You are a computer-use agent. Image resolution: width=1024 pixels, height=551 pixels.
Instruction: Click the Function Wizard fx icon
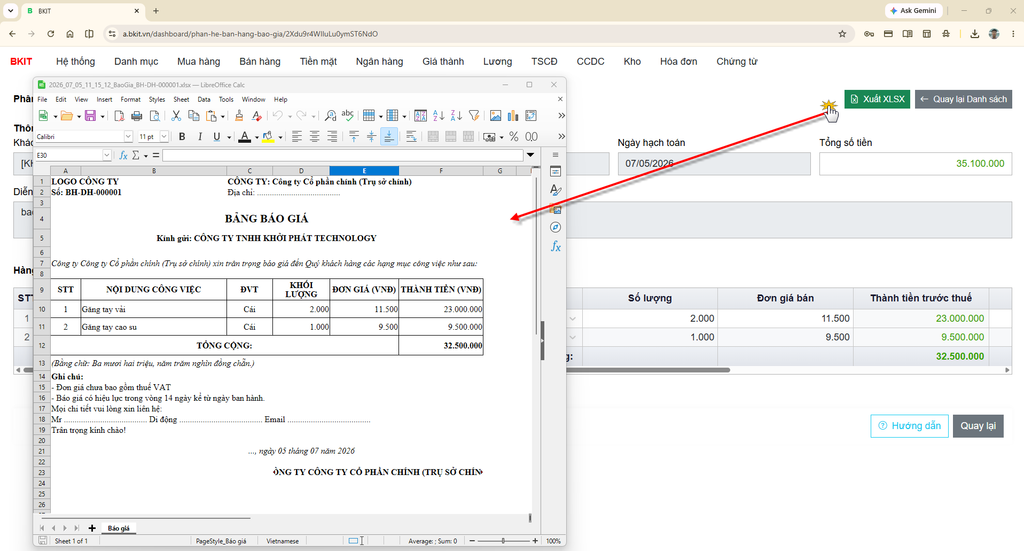pos(123,155)
